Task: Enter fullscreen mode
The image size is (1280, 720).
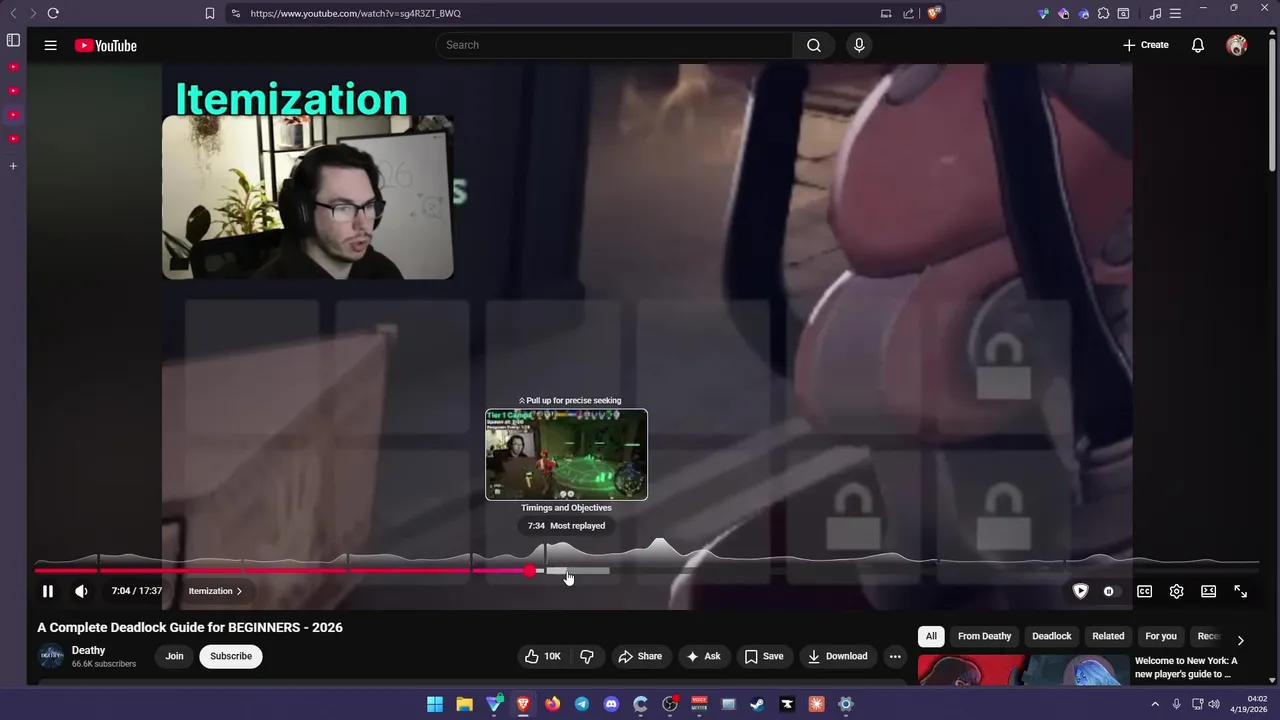Action: point(1240,591)
